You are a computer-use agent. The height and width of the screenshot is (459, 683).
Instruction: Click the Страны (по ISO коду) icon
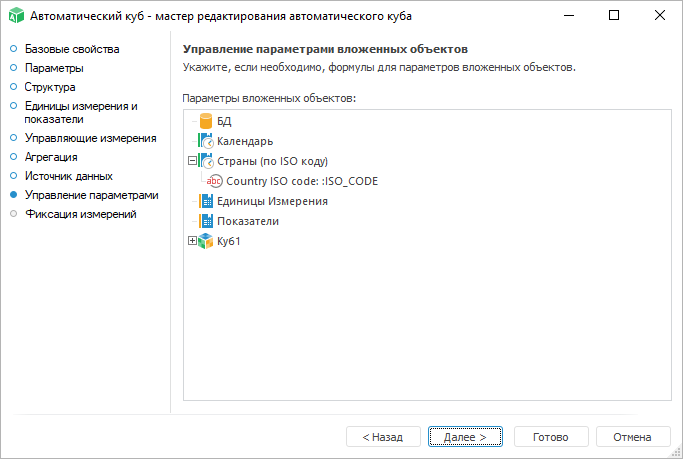click(207, 161)
